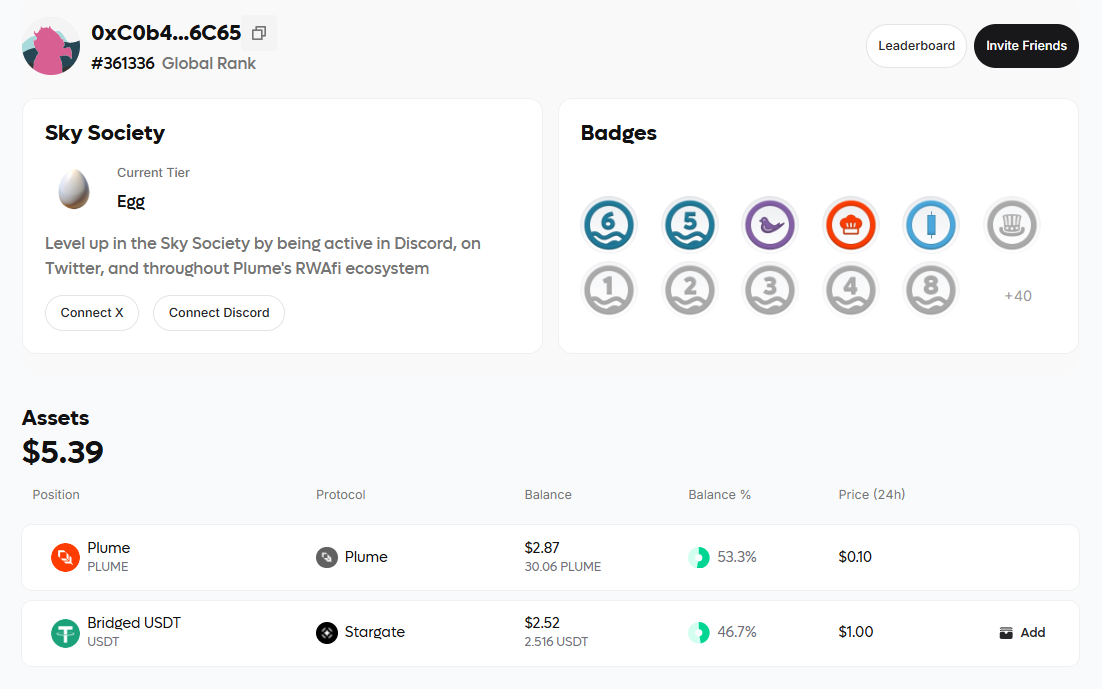Connect your Discord account
The height and width of the screenshot is (689, 1102).
pos(219,313)
